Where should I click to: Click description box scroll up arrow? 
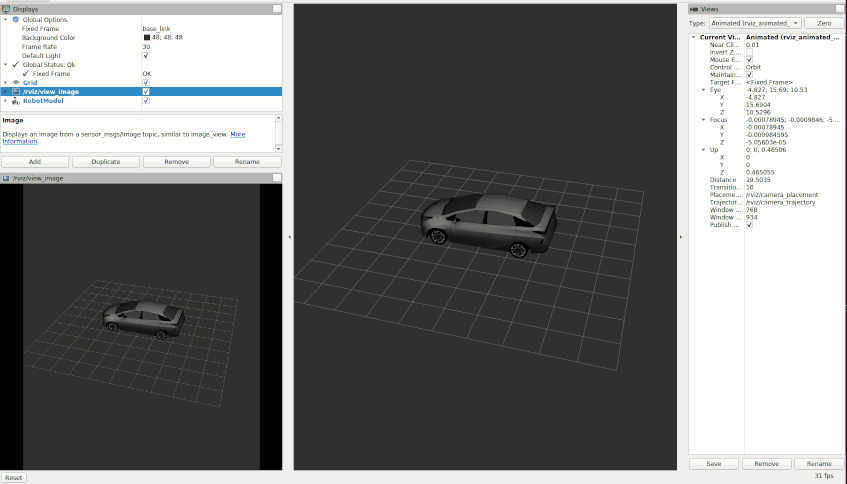(278, 118)
